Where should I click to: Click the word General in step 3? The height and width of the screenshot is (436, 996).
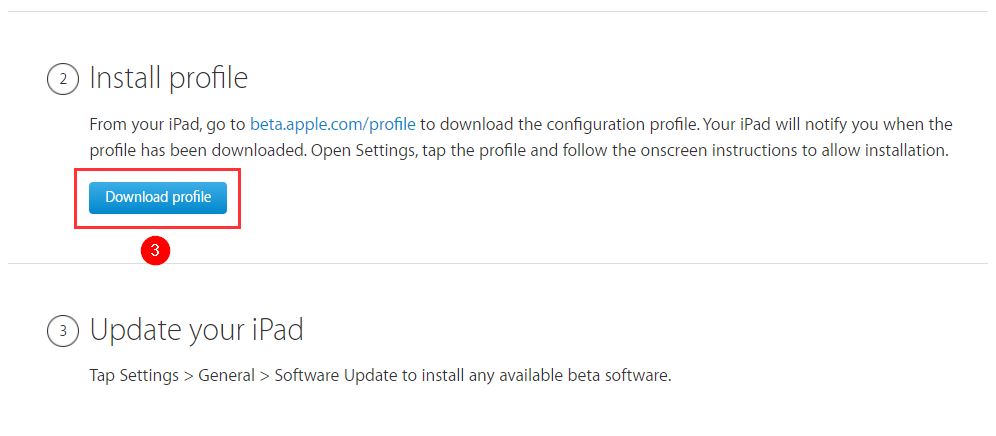click(x=226, y=376)
